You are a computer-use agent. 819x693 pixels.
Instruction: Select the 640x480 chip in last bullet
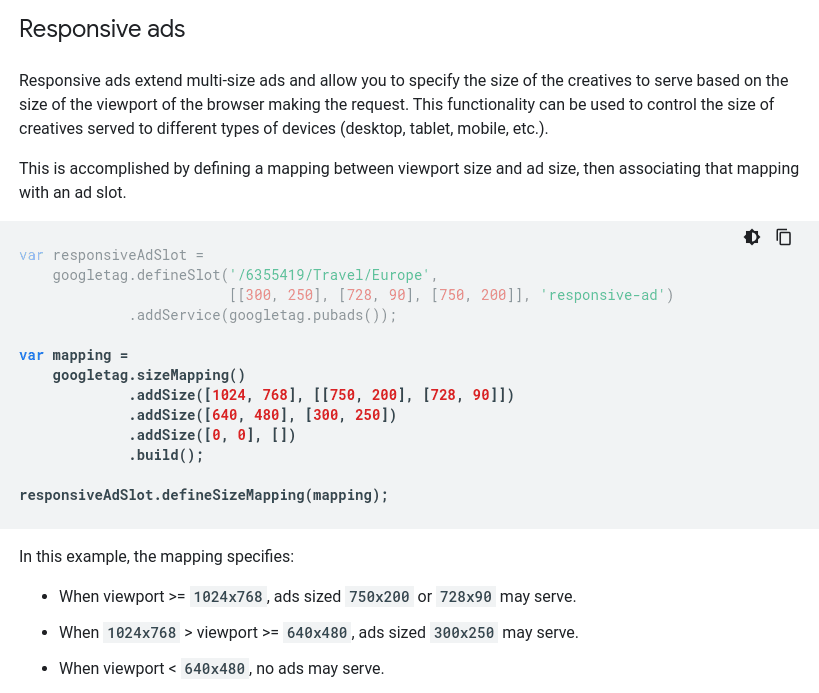[215, 668]
